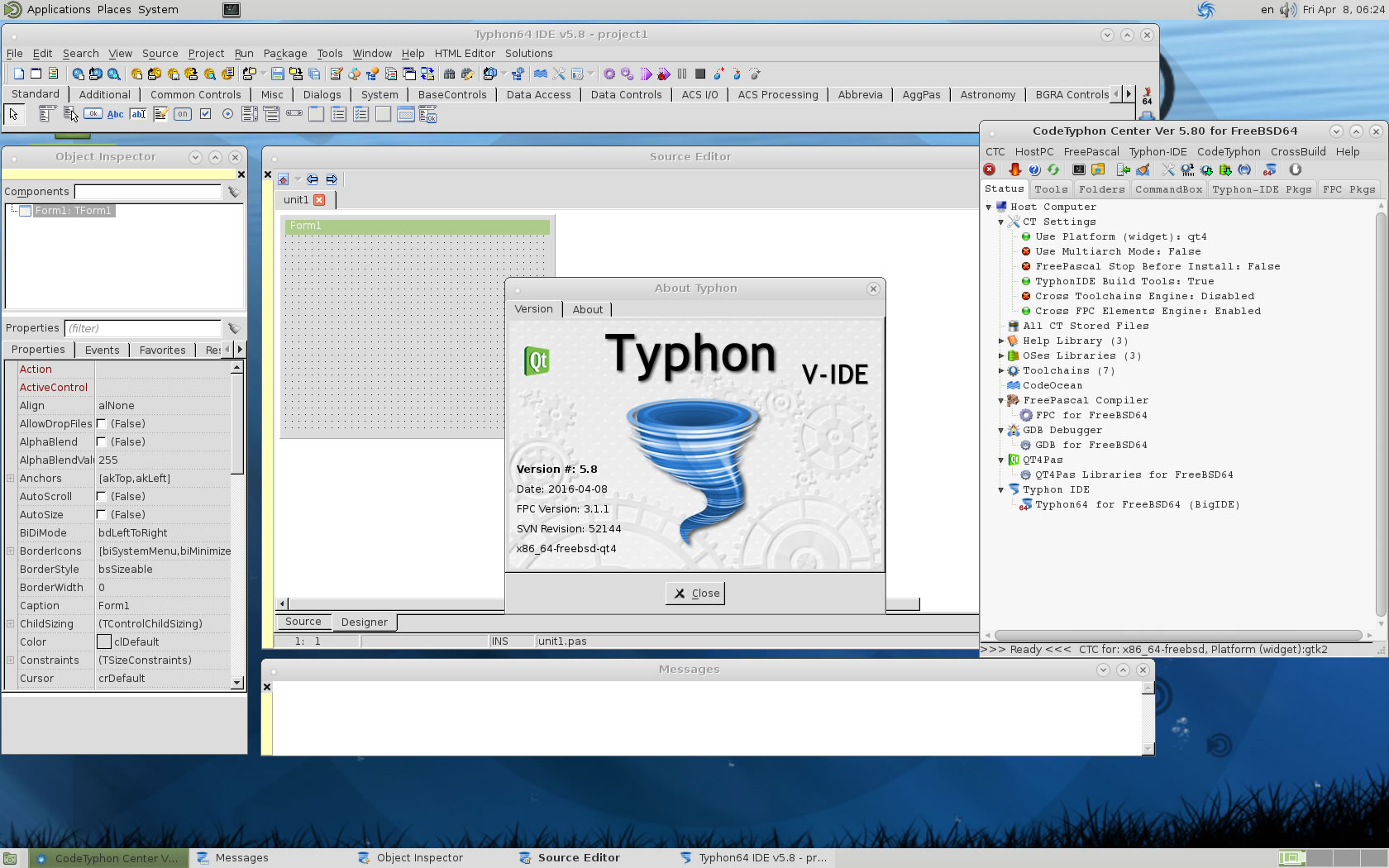Open Source Editor from the taskbar
The height and width of the screenshot is (868, 1389).
(x=570, y=858)
